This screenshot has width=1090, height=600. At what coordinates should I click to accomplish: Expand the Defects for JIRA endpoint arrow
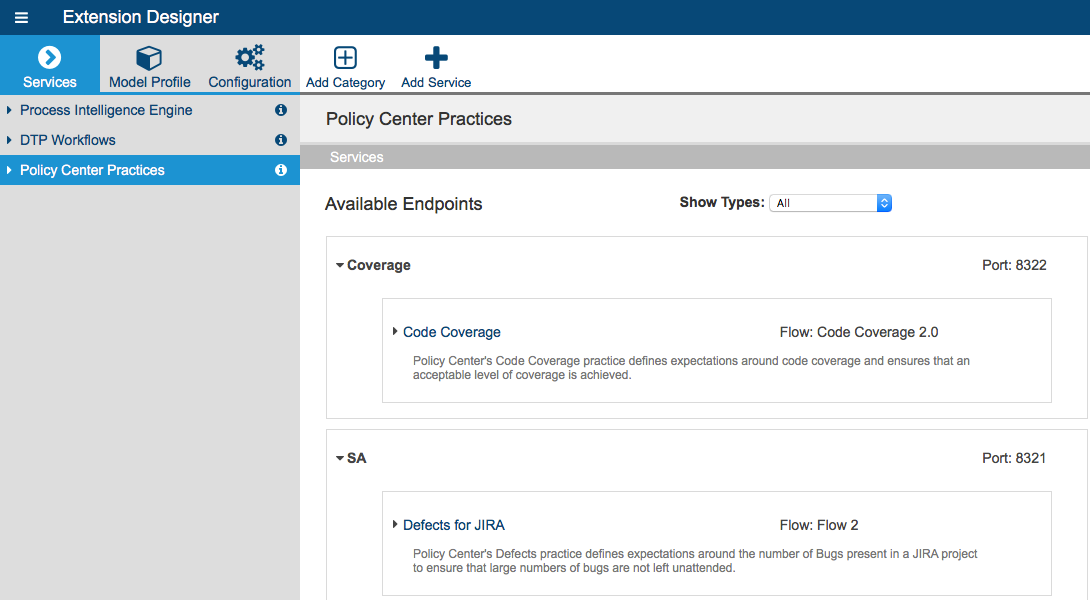click(x=395, y=524)
